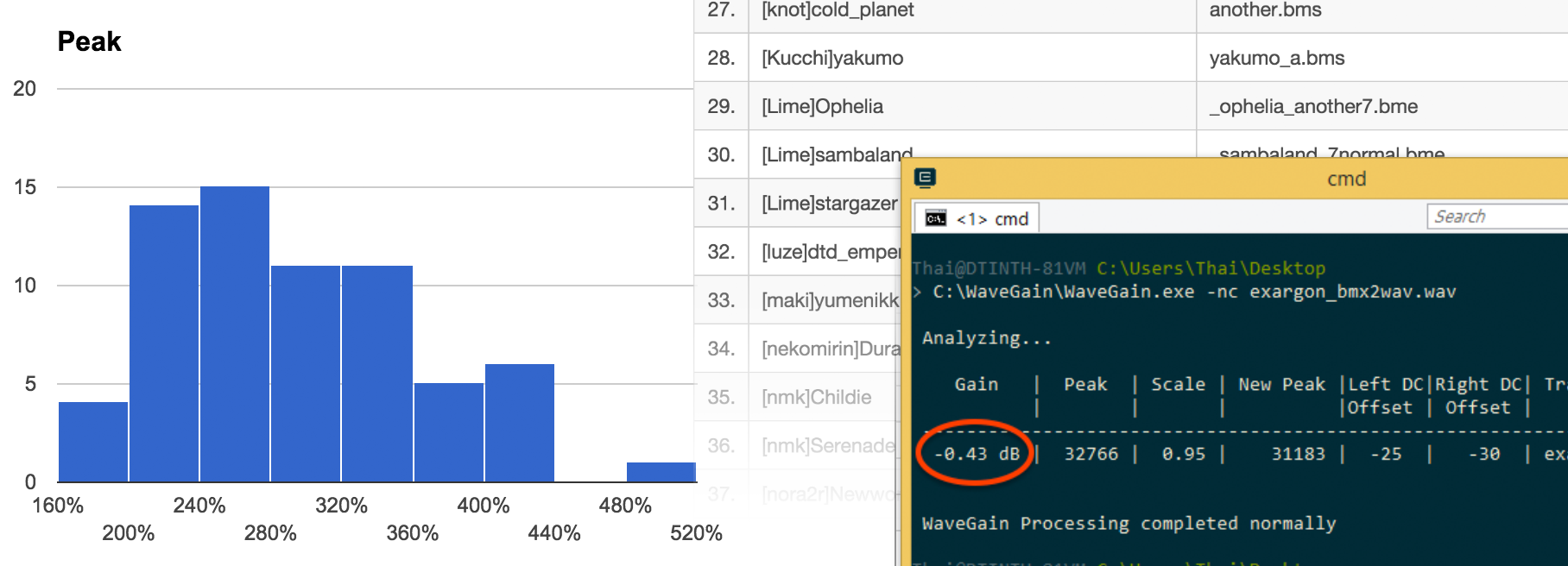Click the _ophelia_another7.bme cell

(x=1313, y=106)
